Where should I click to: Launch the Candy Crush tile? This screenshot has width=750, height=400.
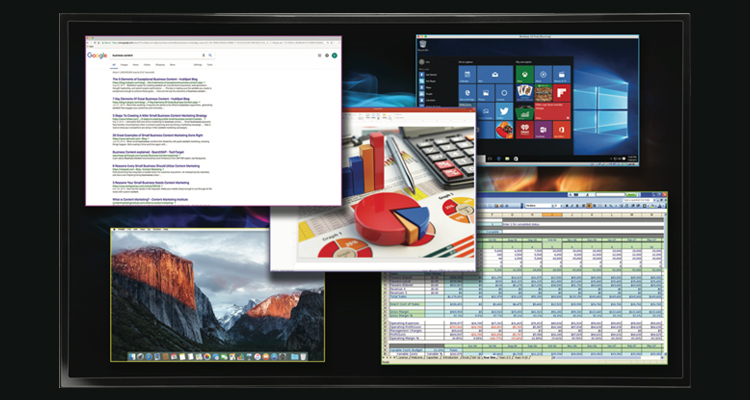pyautogui.click(x=504, y=130)
